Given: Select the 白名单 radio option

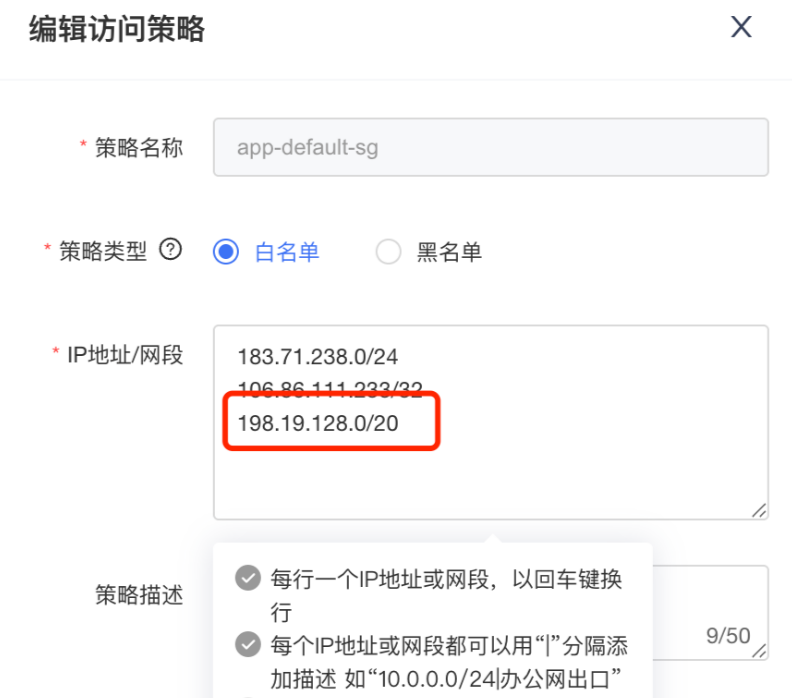Looking at the screenshot, I should click(x=227, y=252).
